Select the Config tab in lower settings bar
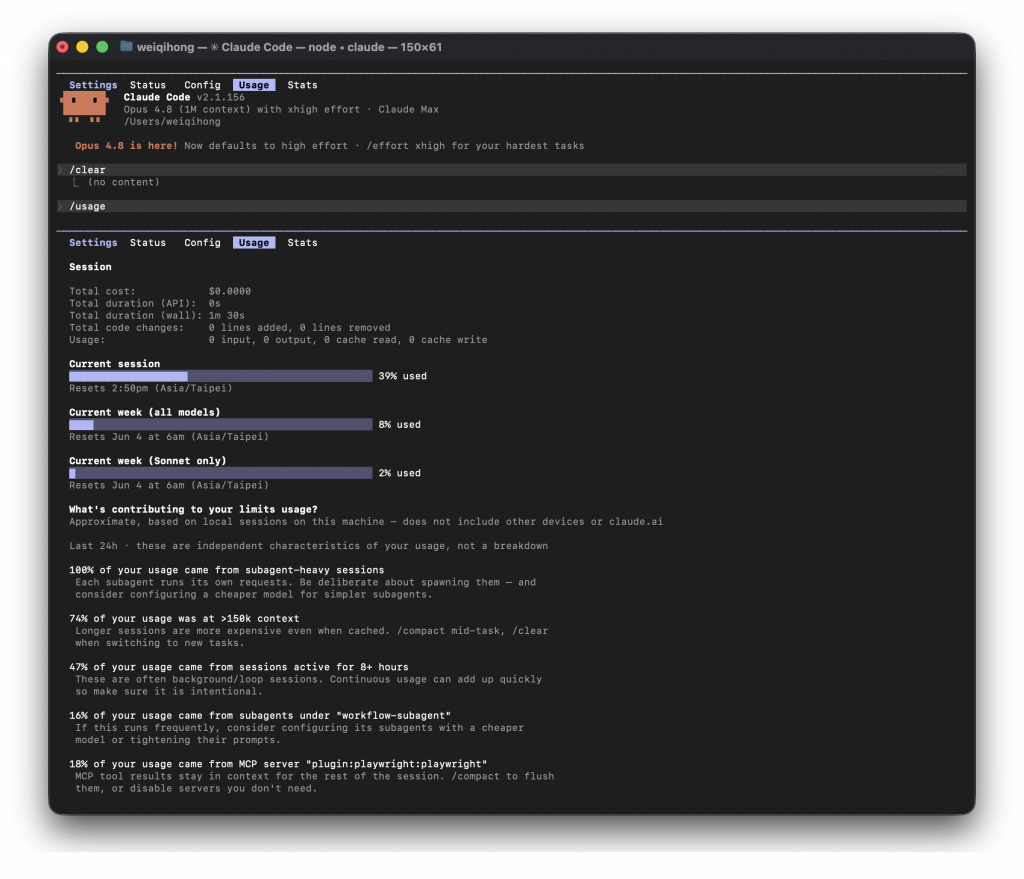This screenshot has width=1024, height=879. [202, 243]
